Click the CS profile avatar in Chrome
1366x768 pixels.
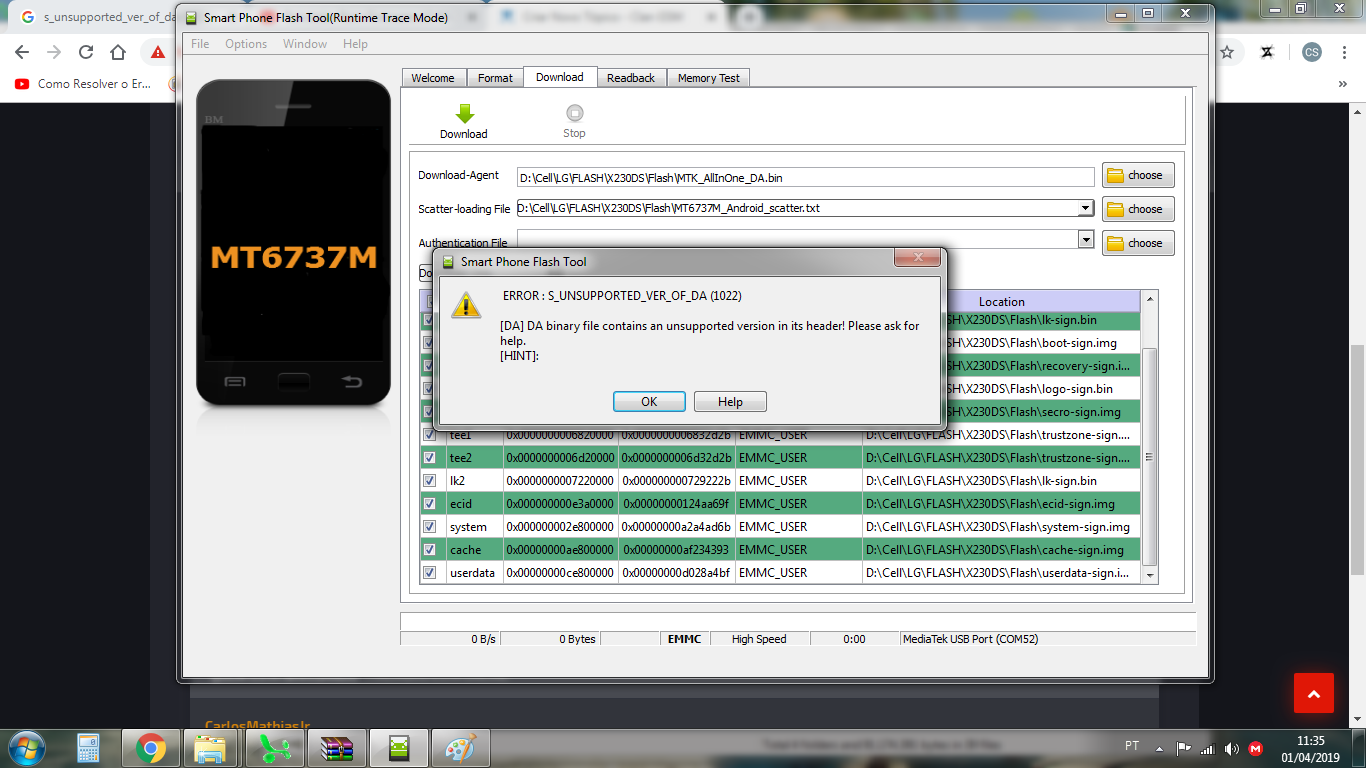click(x=1312, y=52)
